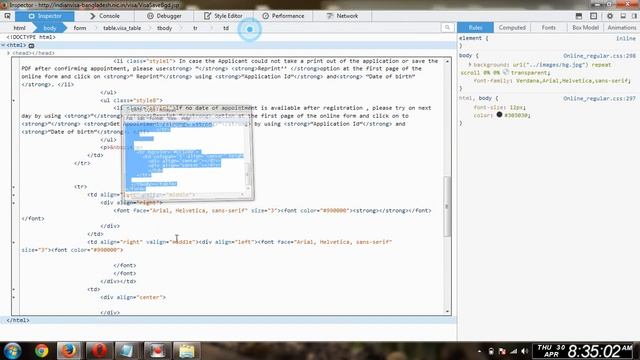Click the Action Center flag icon
This screenshot has width=640, height=360.
pos(502,351)
